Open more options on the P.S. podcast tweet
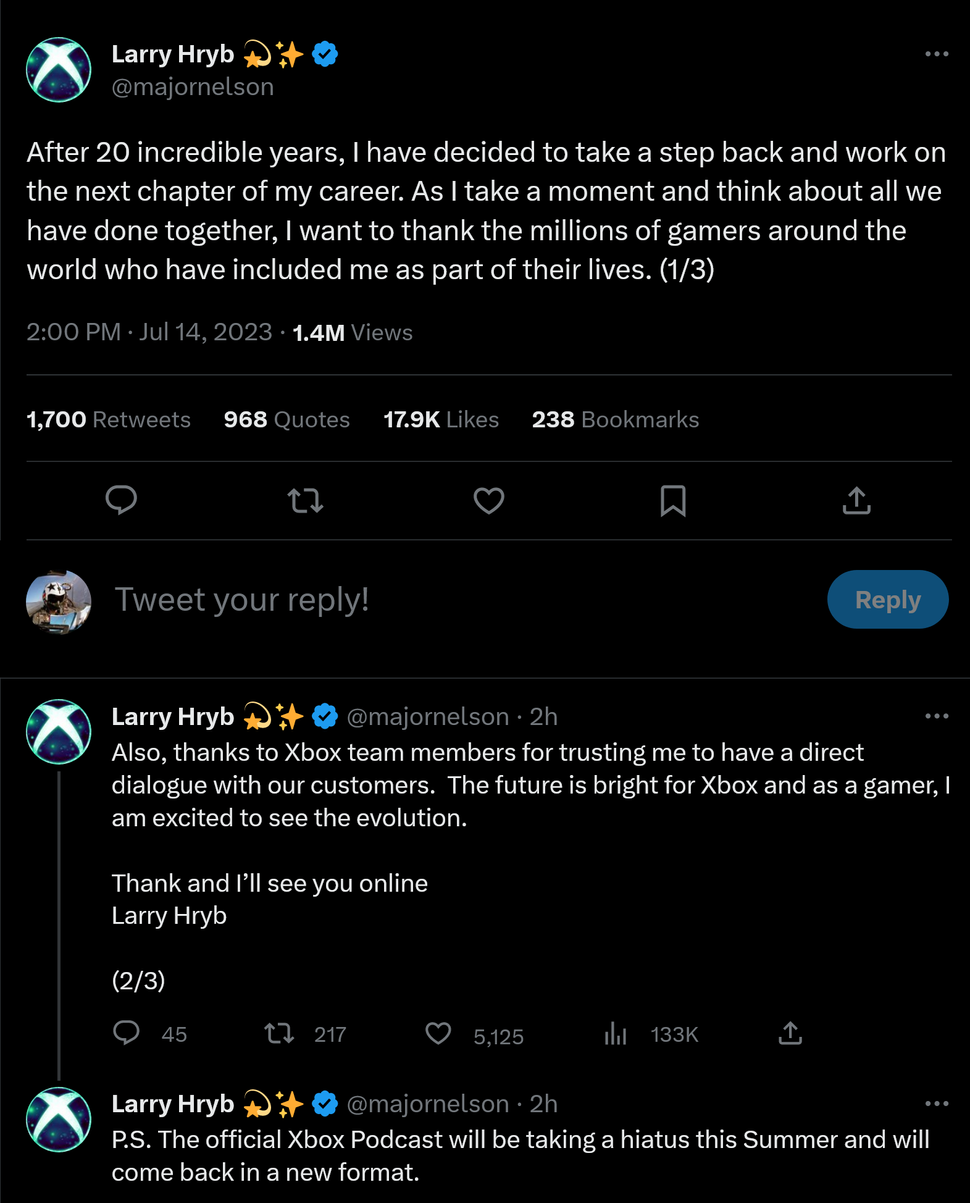This screenshot has height=1203, width=970. point(936,1103)
